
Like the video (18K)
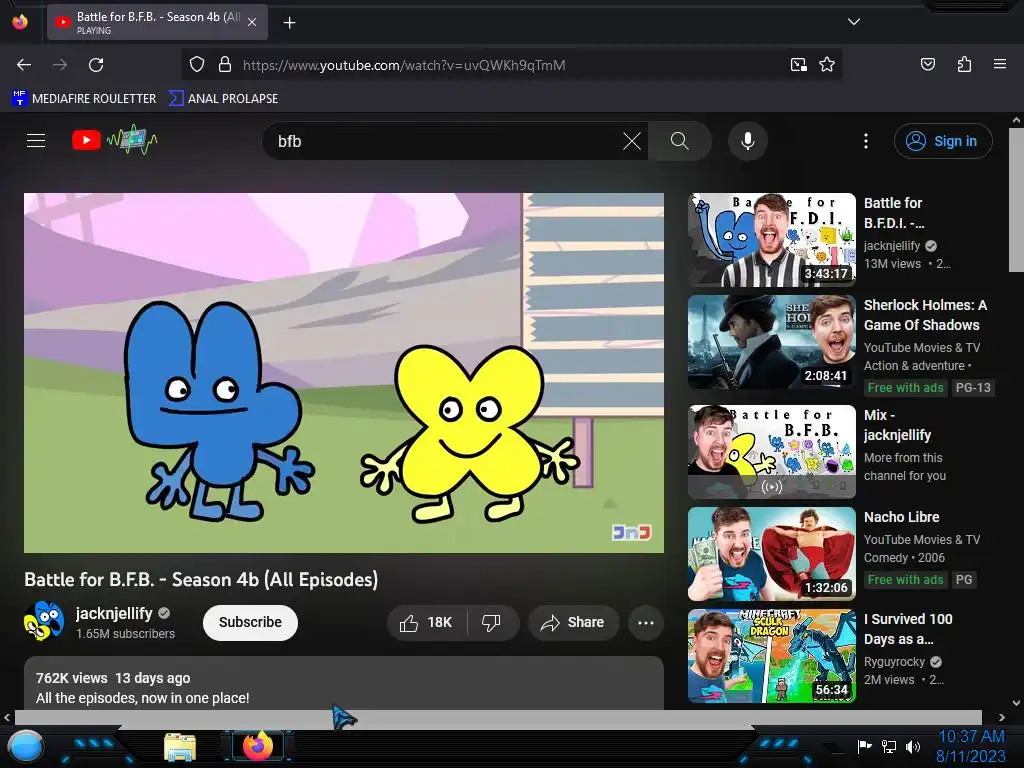(427, 622)
